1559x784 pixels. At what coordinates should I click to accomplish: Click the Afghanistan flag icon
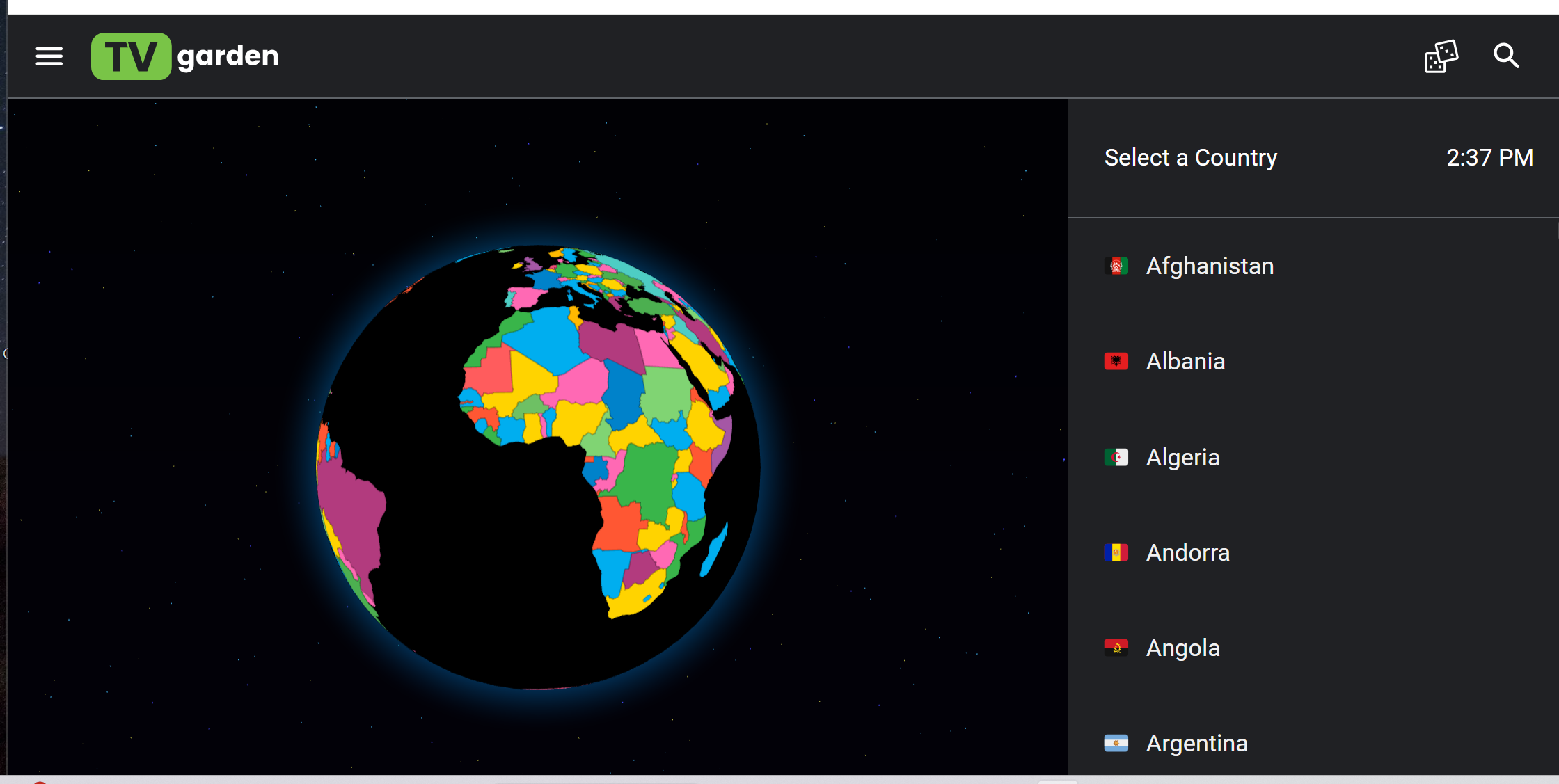point(1116,266)
